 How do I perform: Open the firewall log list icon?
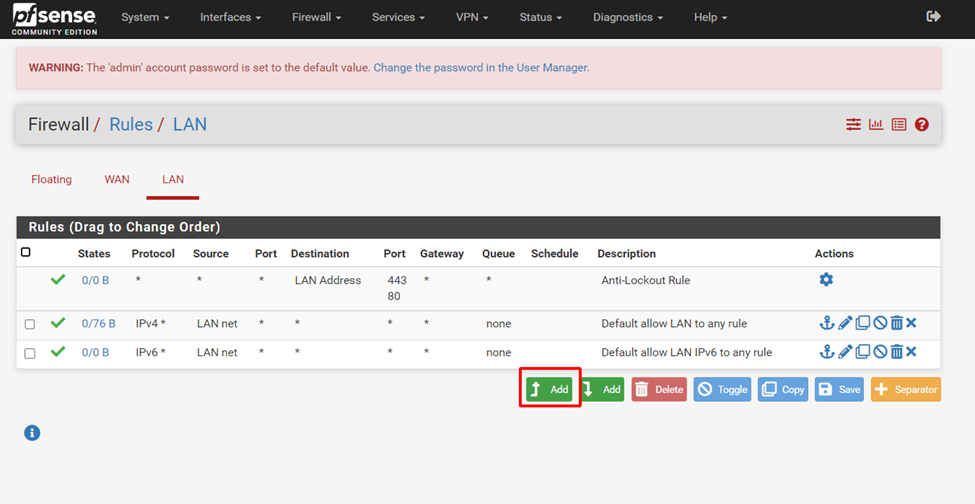coord(899,125)
